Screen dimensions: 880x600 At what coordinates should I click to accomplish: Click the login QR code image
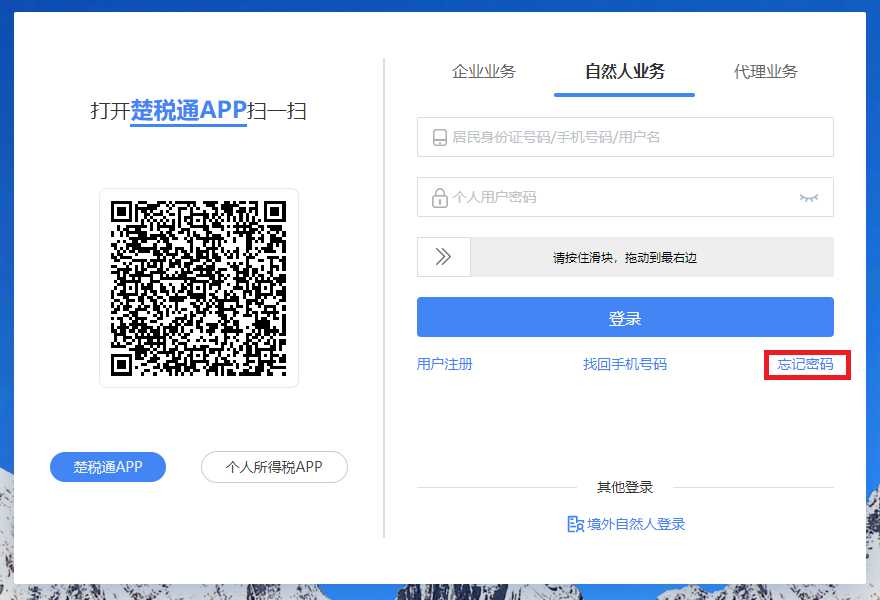[x=199, y=288]
